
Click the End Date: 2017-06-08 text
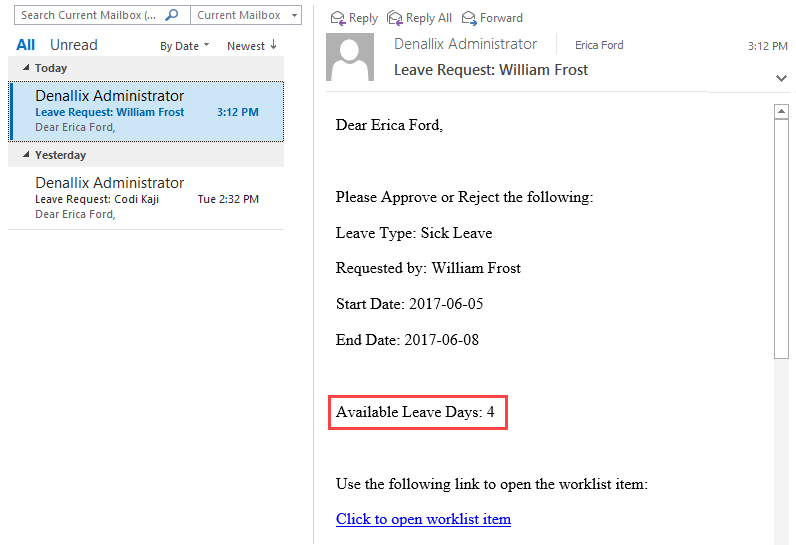coord(407,339)
